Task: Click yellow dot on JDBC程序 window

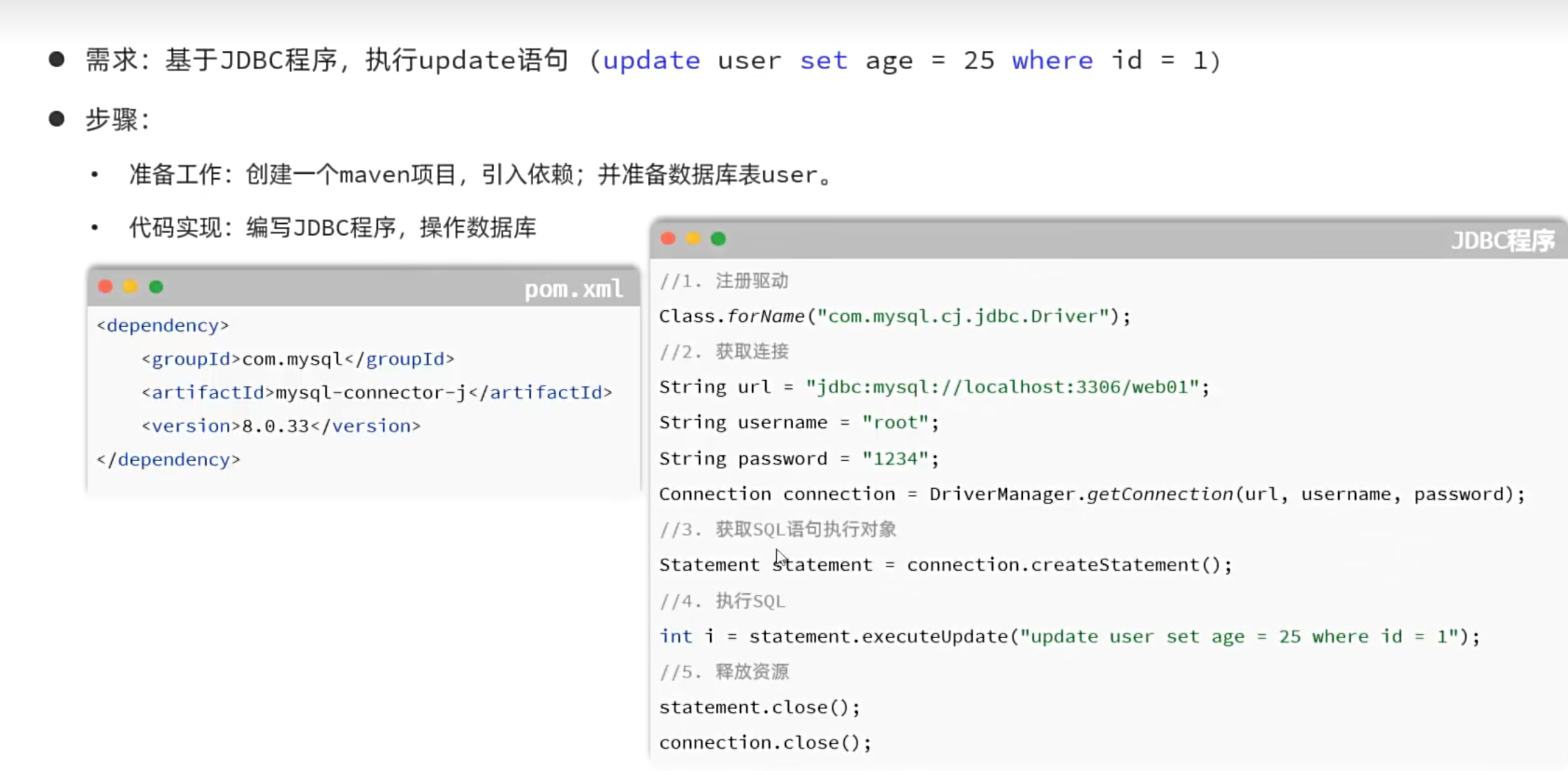Action: tap(693, 239)
